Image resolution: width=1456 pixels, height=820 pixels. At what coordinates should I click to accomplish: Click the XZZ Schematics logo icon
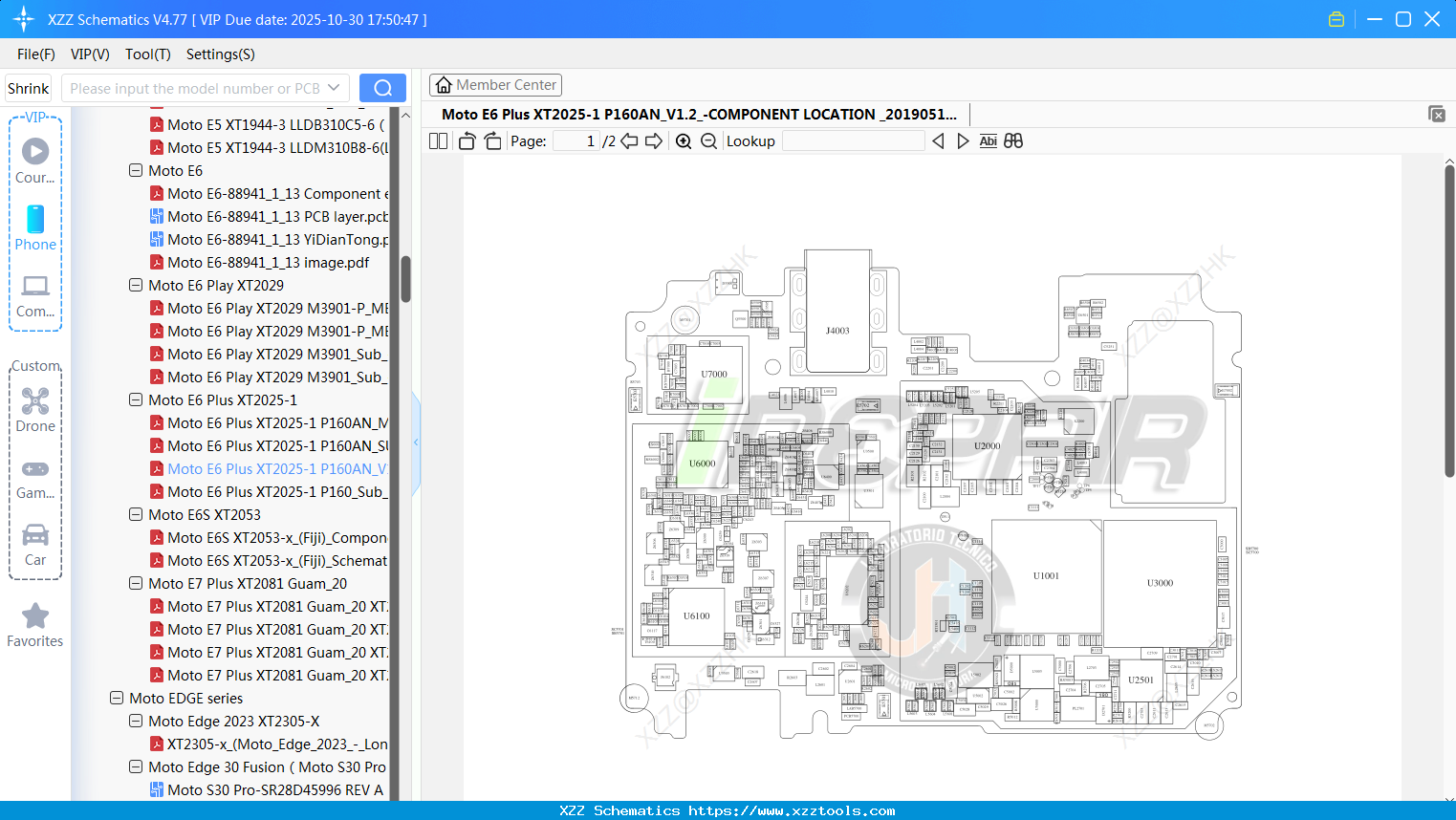point(24,19)
